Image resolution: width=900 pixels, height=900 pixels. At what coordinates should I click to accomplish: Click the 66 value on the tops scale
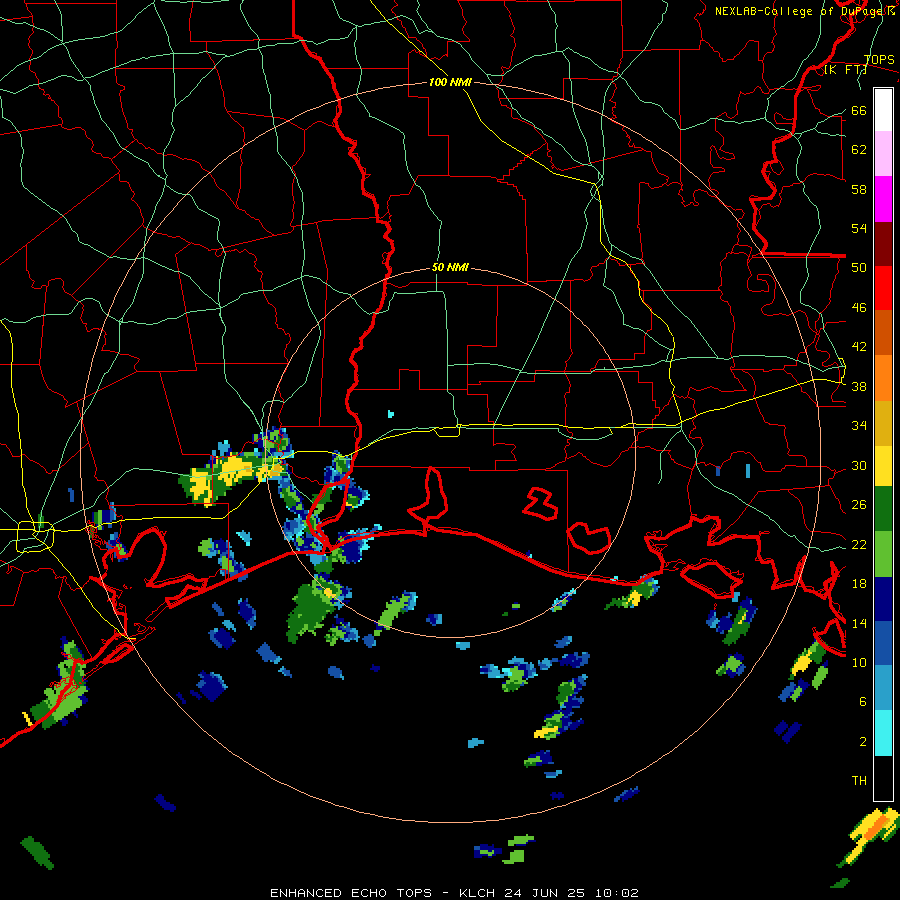859,111
